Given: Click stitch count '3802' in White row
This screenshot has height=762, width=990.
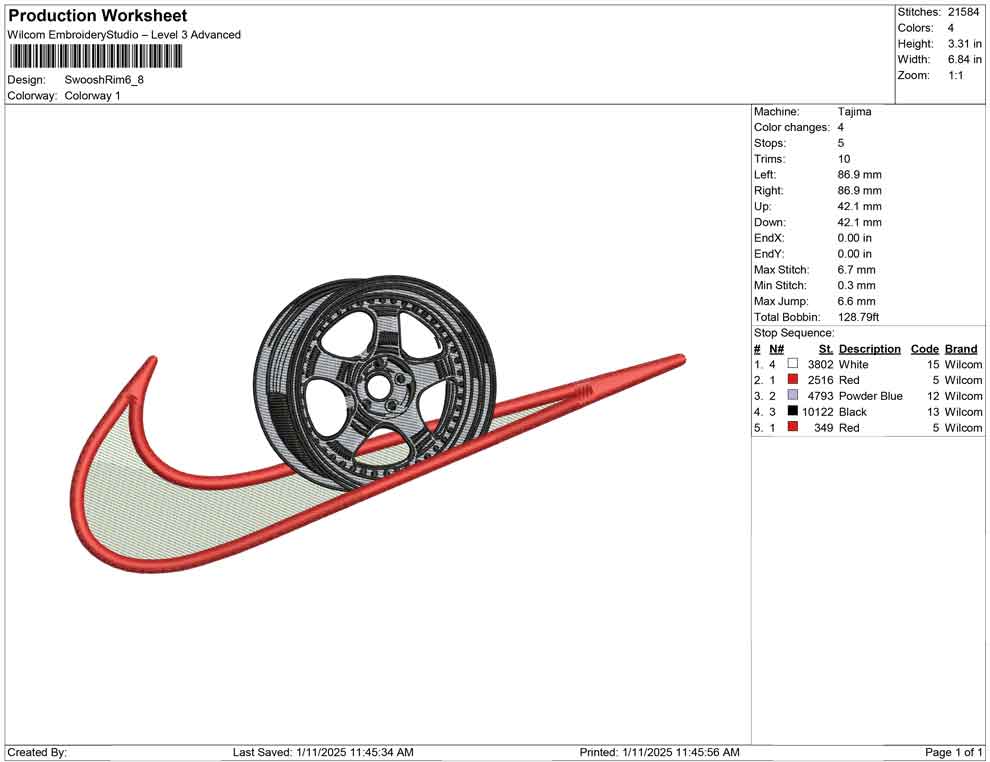Looking at the screenshot, I should click(820, 364).
